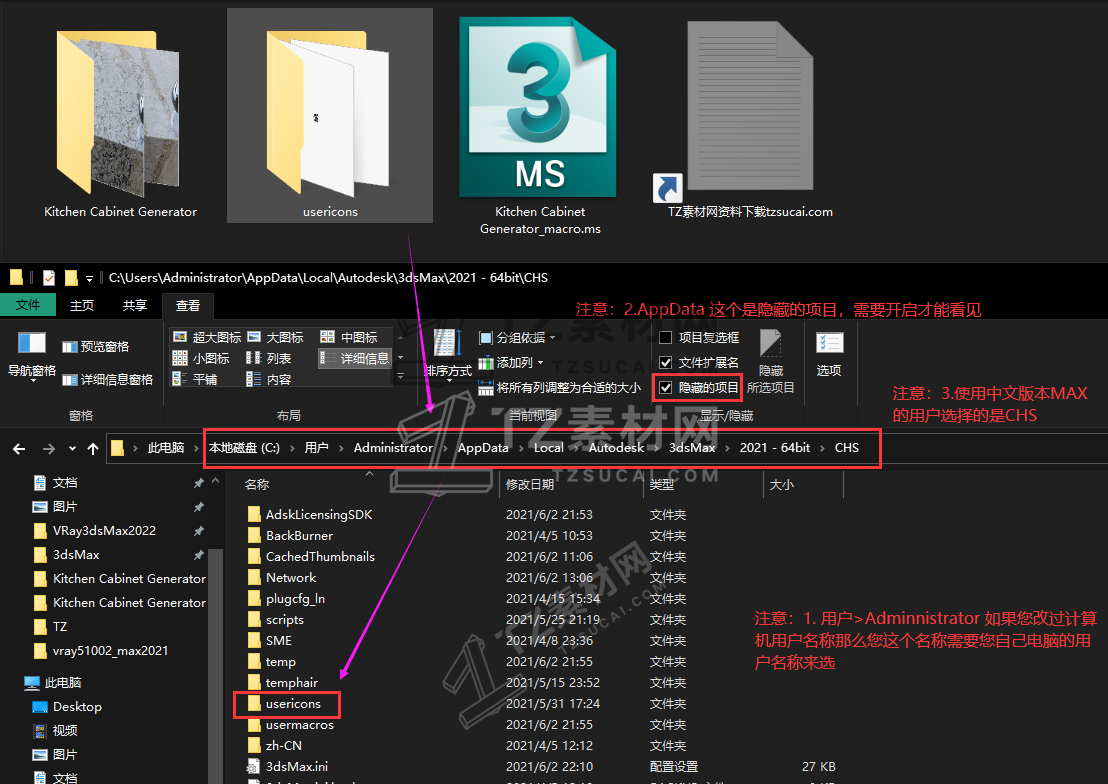Sort by the 大小 column header
Viewport: 1108px width, 784px height.
[x=782, y=484]
